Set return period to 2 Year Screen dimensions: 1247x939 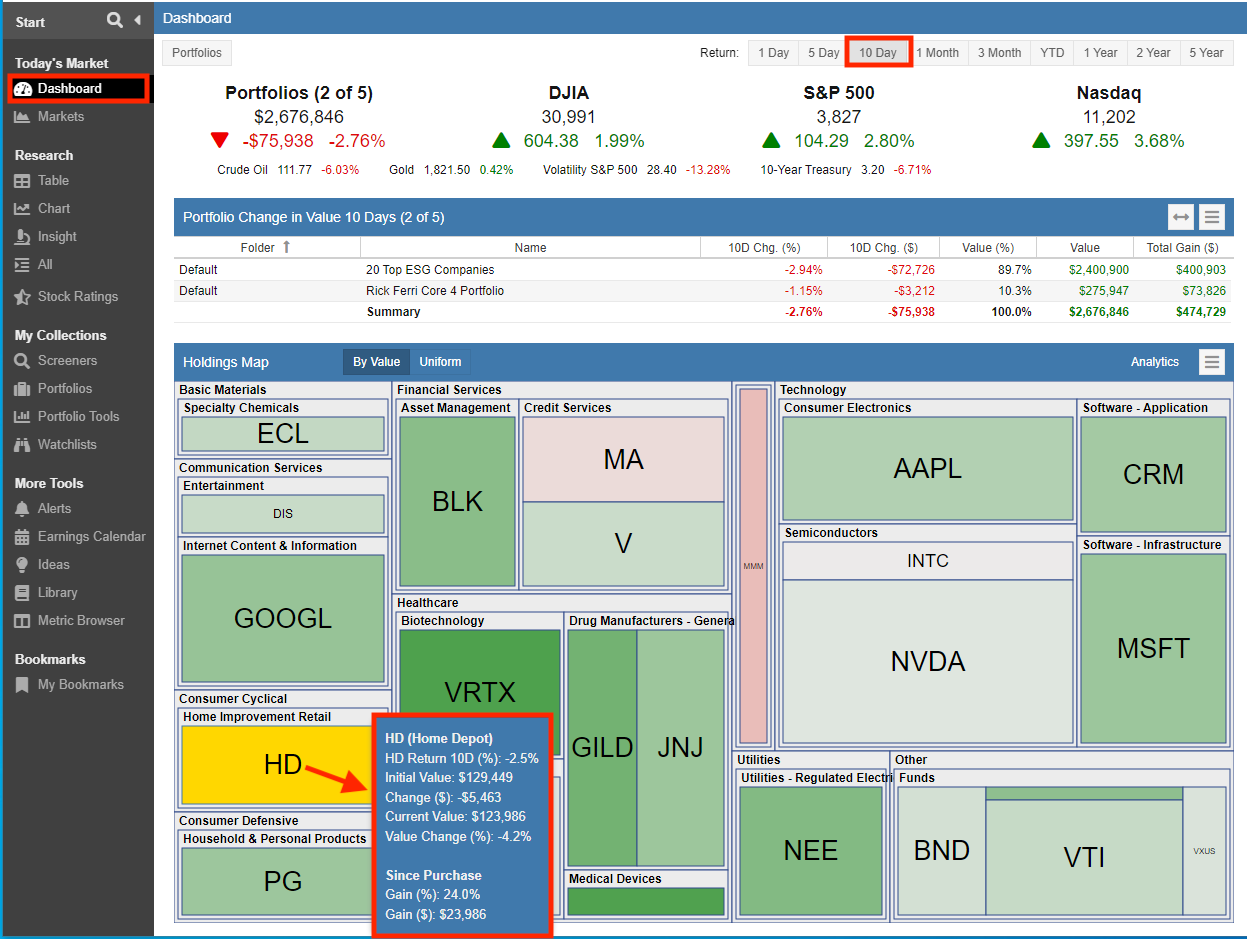(x=1153, y=53)
